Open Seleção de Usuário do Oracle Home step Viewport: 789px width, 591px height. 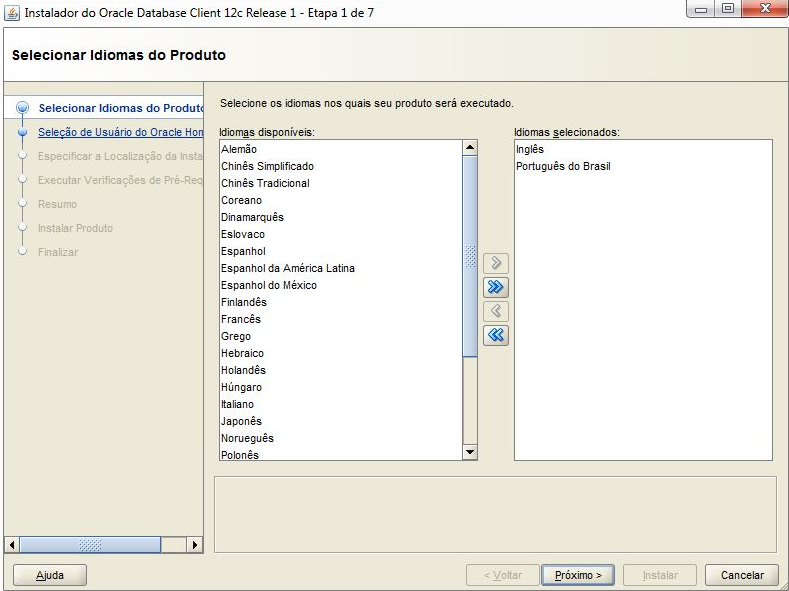pyautogui.click(x=121, y=132)
